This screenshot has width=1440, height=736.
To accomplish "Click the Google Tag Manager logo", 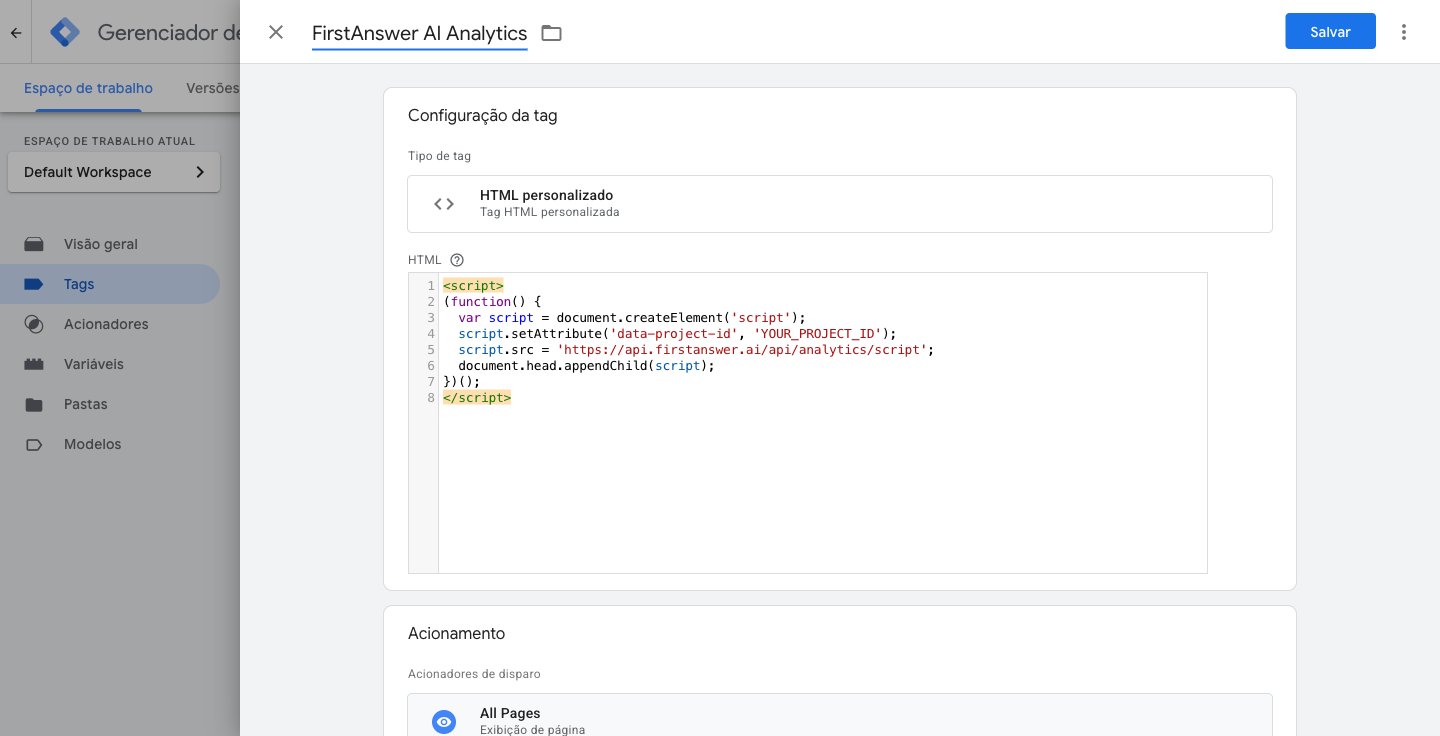I will click(65, 32).
